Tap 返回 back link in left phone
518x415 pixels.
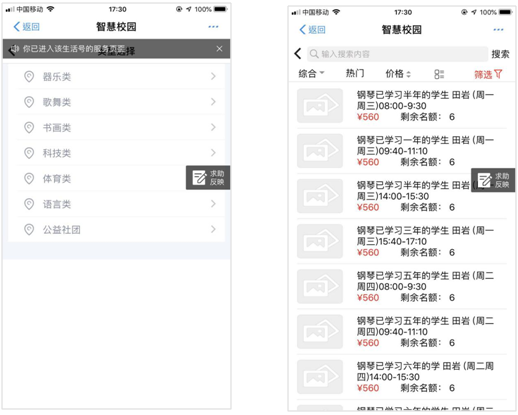click(x=27, y=27)
